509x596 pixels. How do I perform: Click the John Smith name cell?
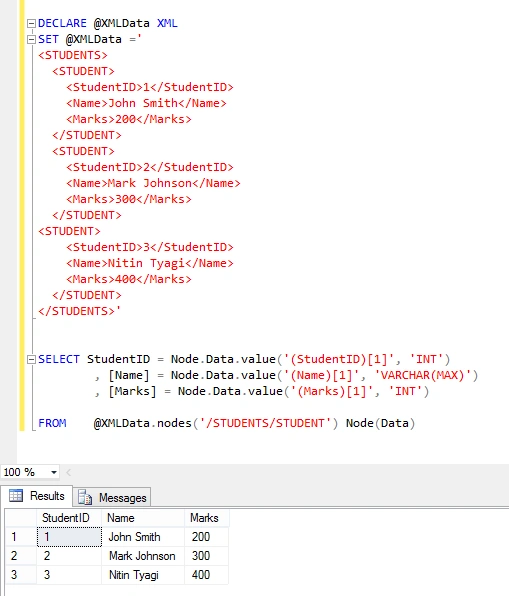(143, 537)
